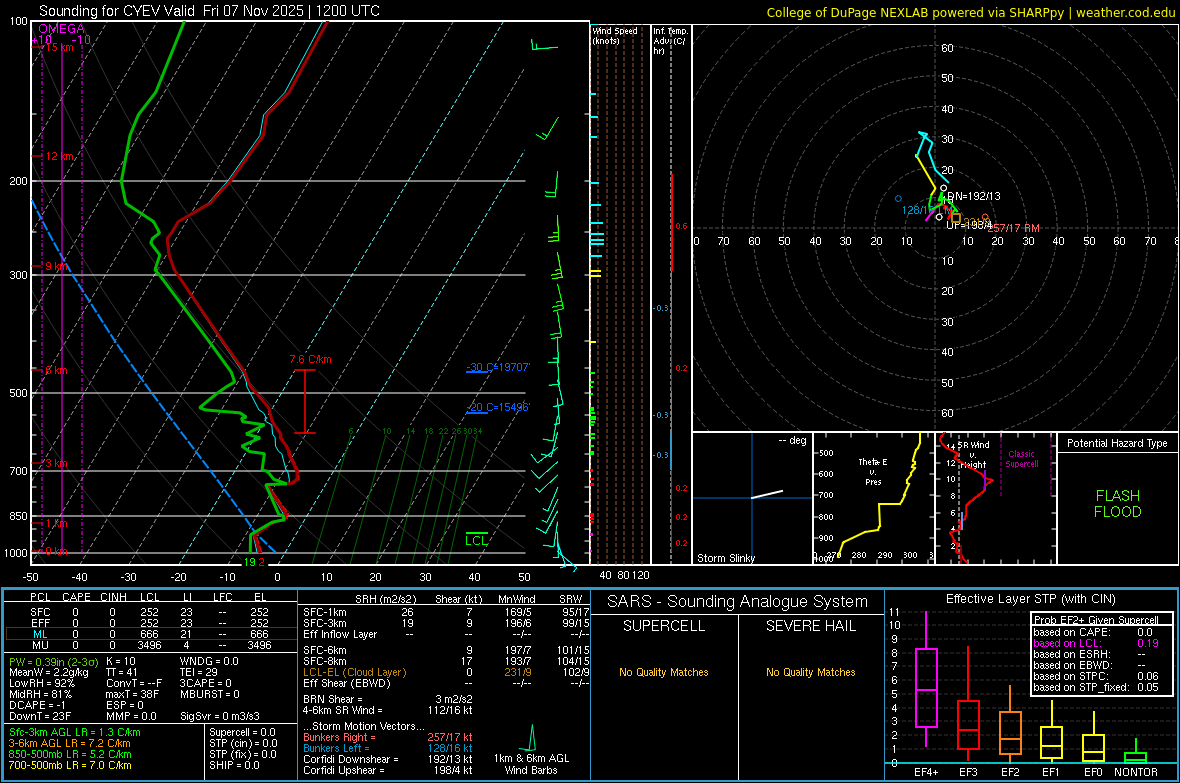Select the red 7.6 C/km lapse rate label
The height and width of the screenshot is (783, 1180).
pos(310,359)
